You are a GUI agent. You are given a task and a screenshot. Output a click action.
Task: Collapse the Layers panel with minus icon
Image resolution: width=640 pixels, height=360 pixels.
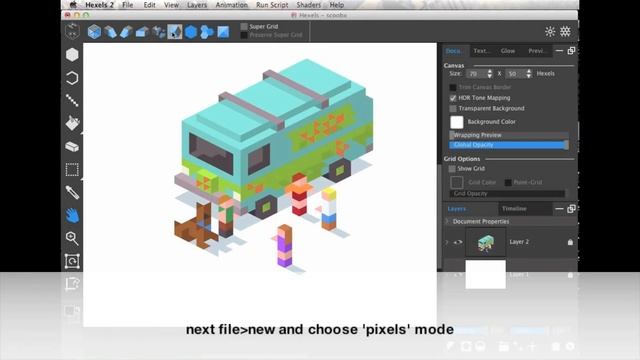pyautogui.click(x=559, y=209)
